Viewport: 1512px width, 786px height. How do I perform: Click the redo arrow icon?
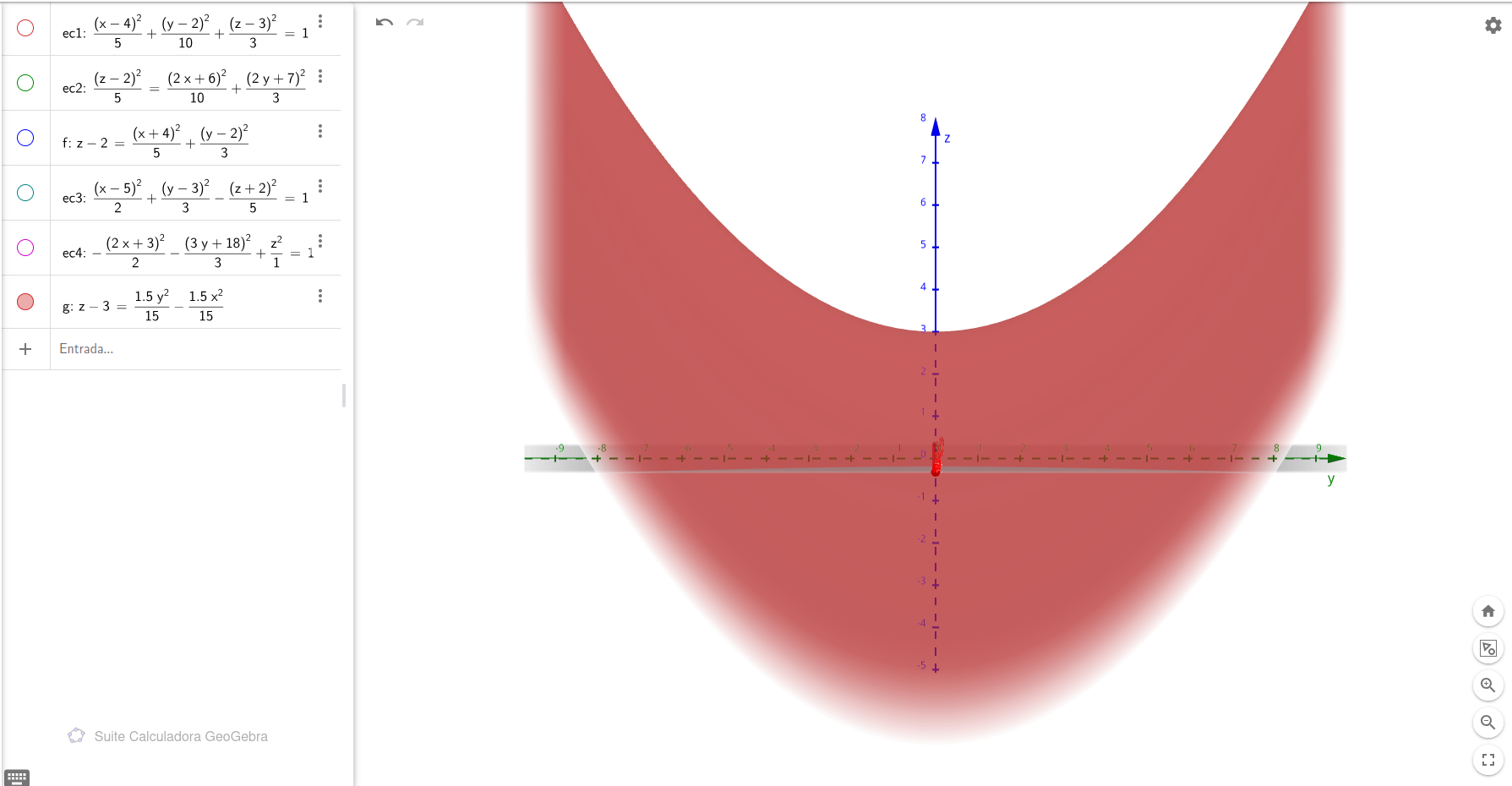click(415, 22)
